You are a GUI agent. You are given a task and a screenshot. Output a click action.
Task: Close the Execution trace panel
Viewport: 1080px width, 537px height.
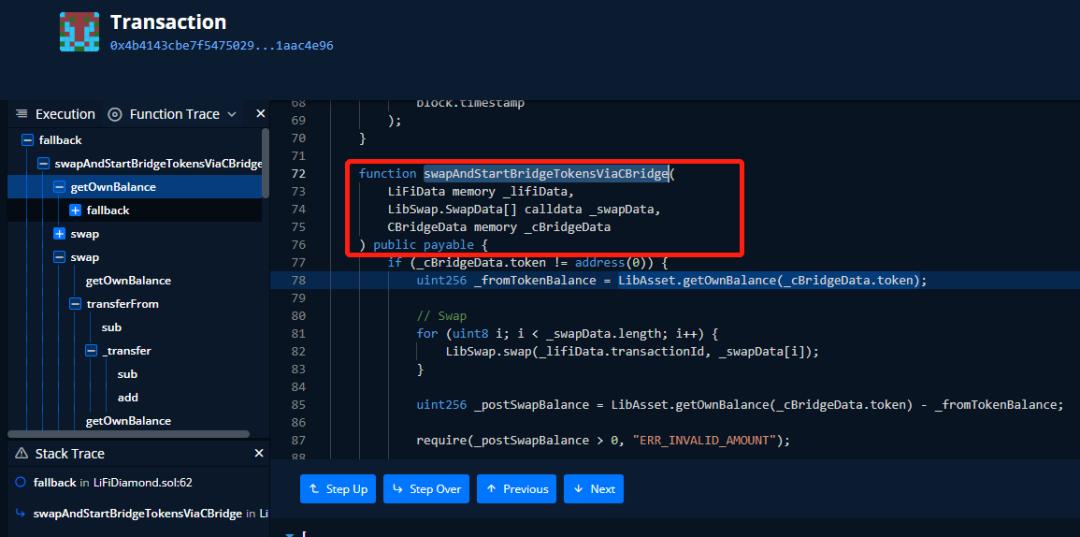[x=260, y=114]
